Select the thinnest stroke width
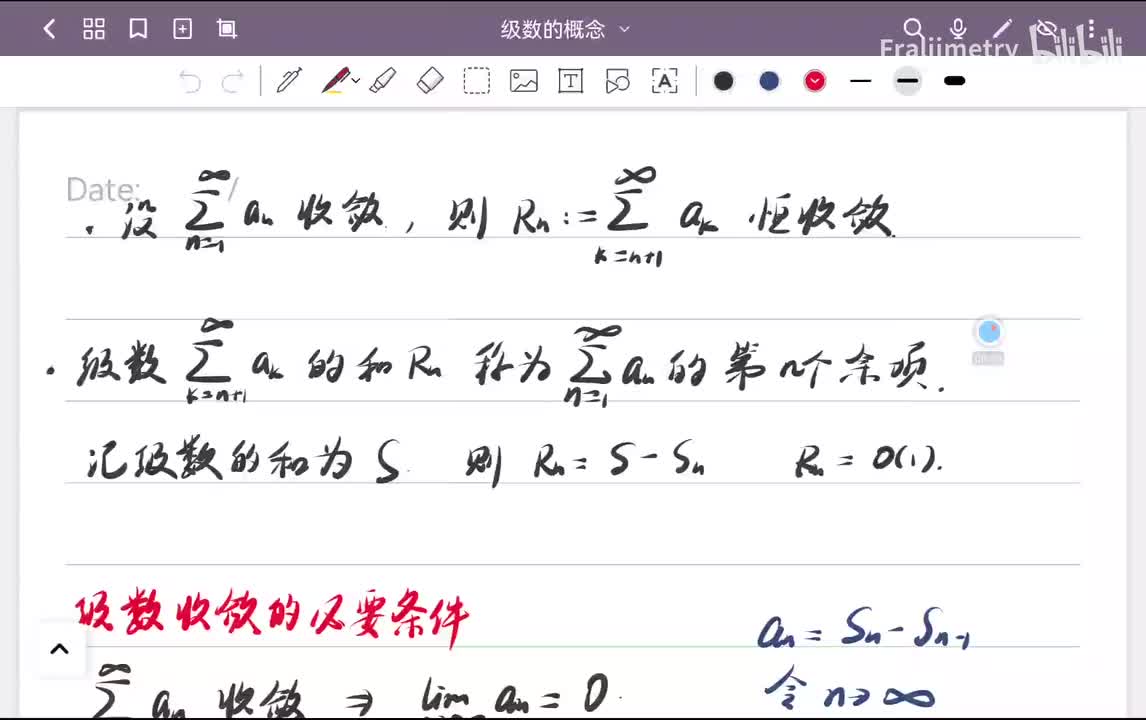 [861, 80]
